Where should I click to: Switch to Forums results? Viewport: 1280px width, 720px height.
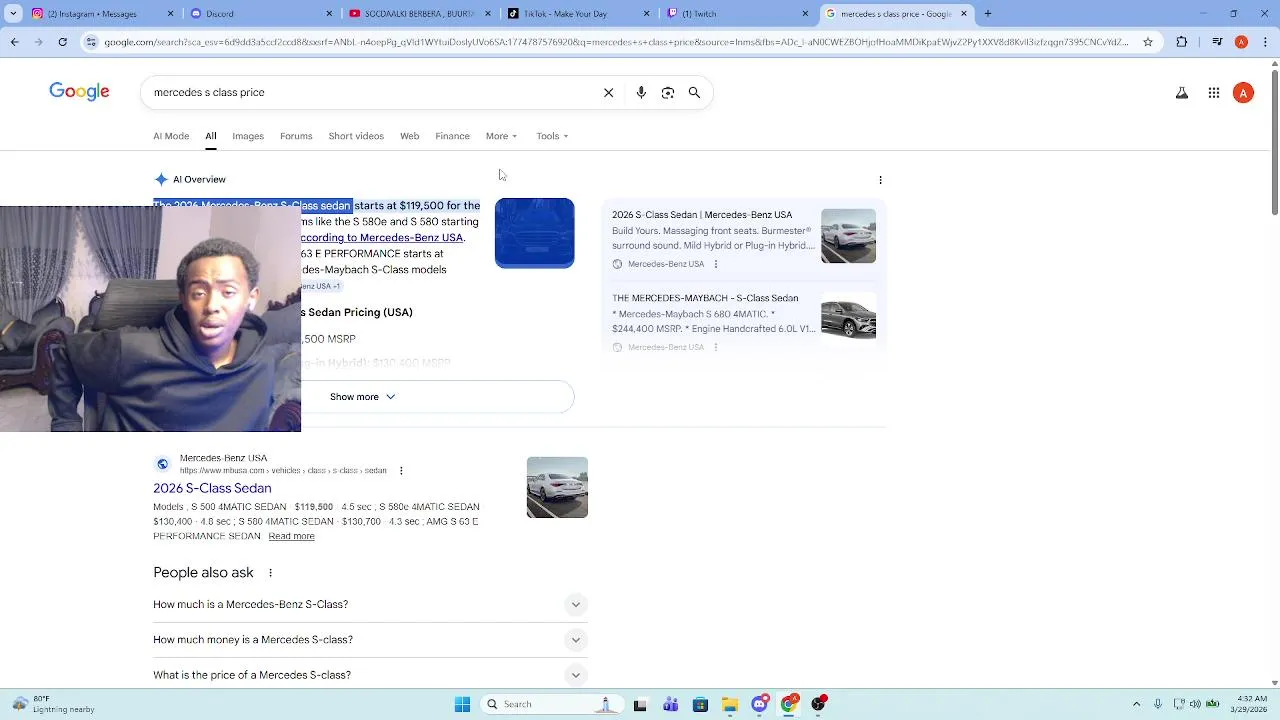click(296, 136)
